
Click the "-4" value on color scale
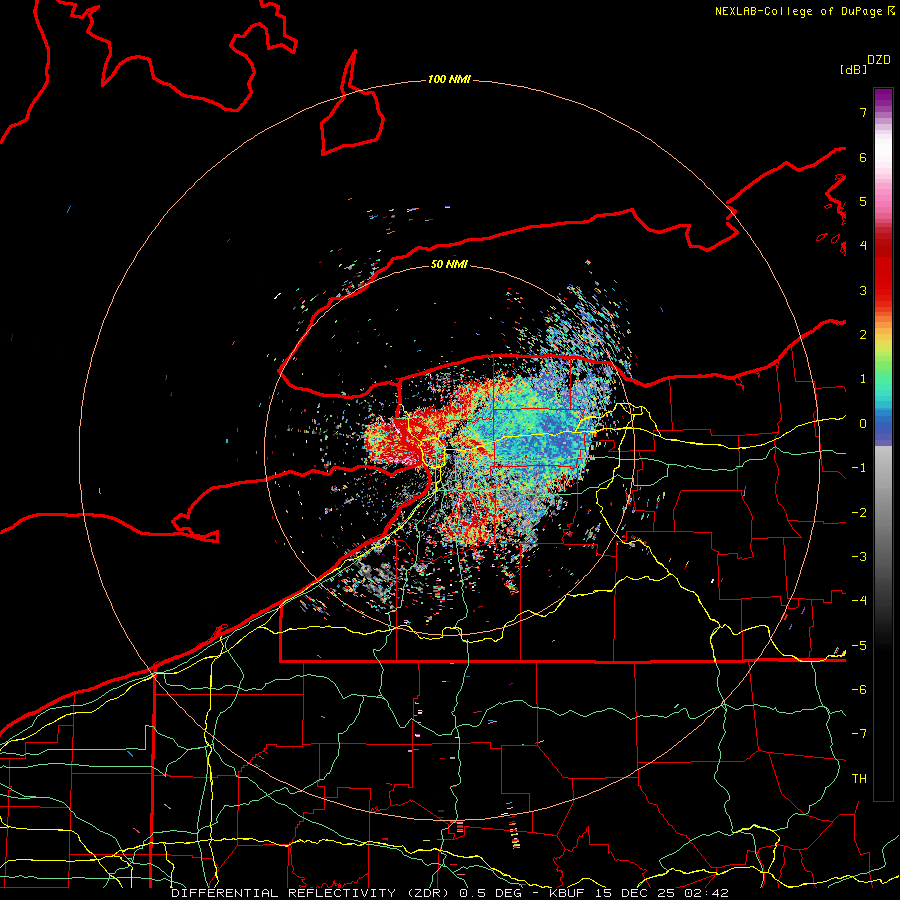[859, 601]
